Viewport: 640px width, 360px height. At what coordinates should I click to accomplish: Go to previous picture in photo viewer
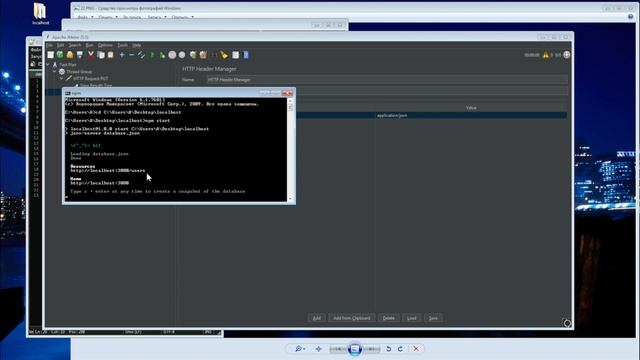coord(338,349)
